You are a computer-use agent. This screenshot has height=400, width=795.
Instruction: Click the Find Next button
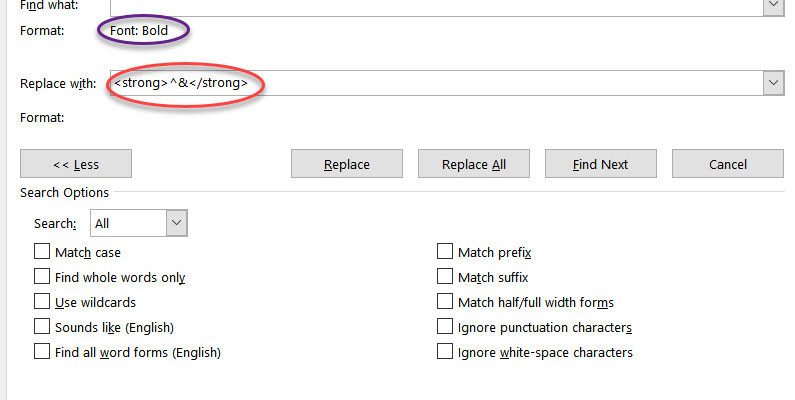(x=601, y=164)
